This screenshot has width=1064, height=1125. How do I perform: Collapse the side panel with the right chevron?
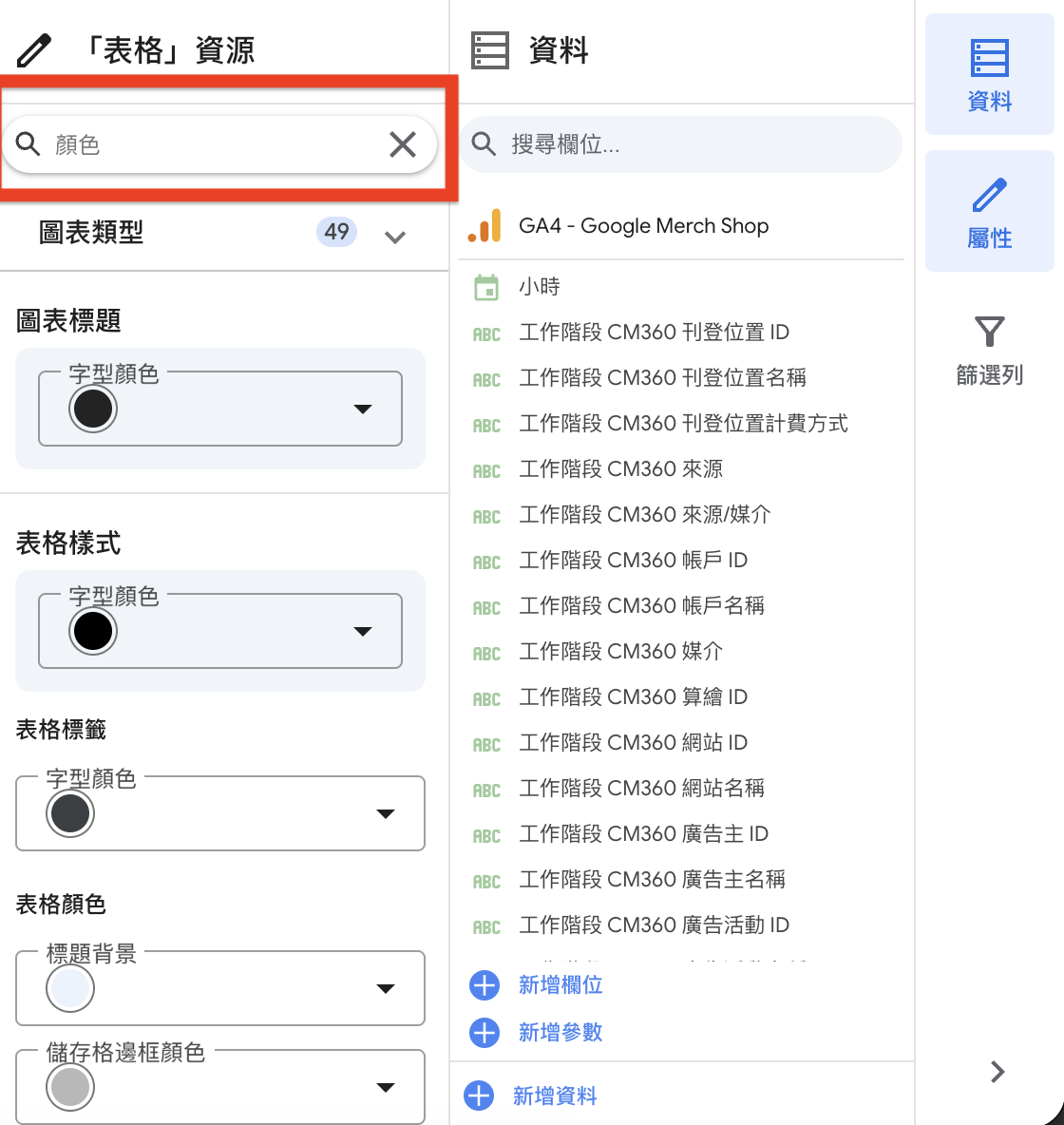pyautogui.click(x=997, y=1072)
